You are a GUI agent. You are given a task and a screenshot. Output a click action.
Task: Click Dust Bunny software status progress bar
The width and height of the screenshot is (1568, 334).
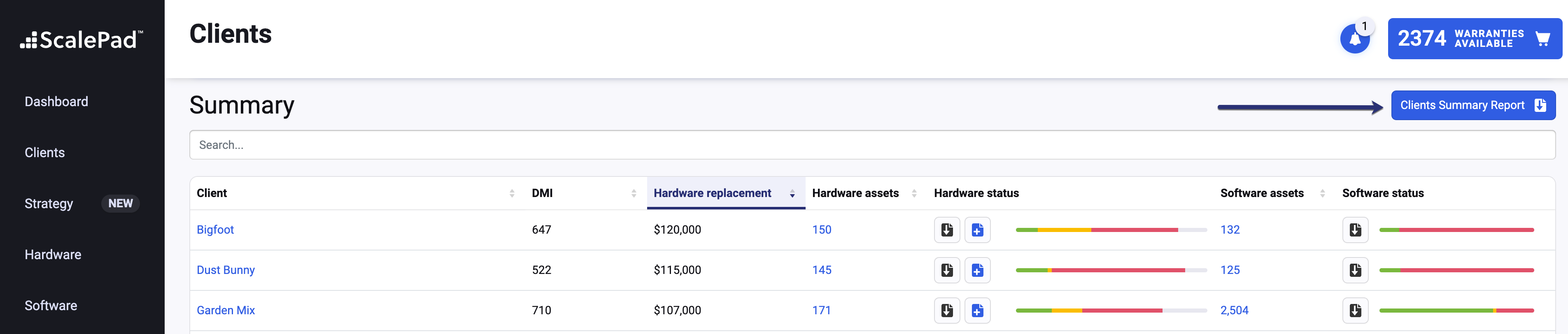(1456, 270)
